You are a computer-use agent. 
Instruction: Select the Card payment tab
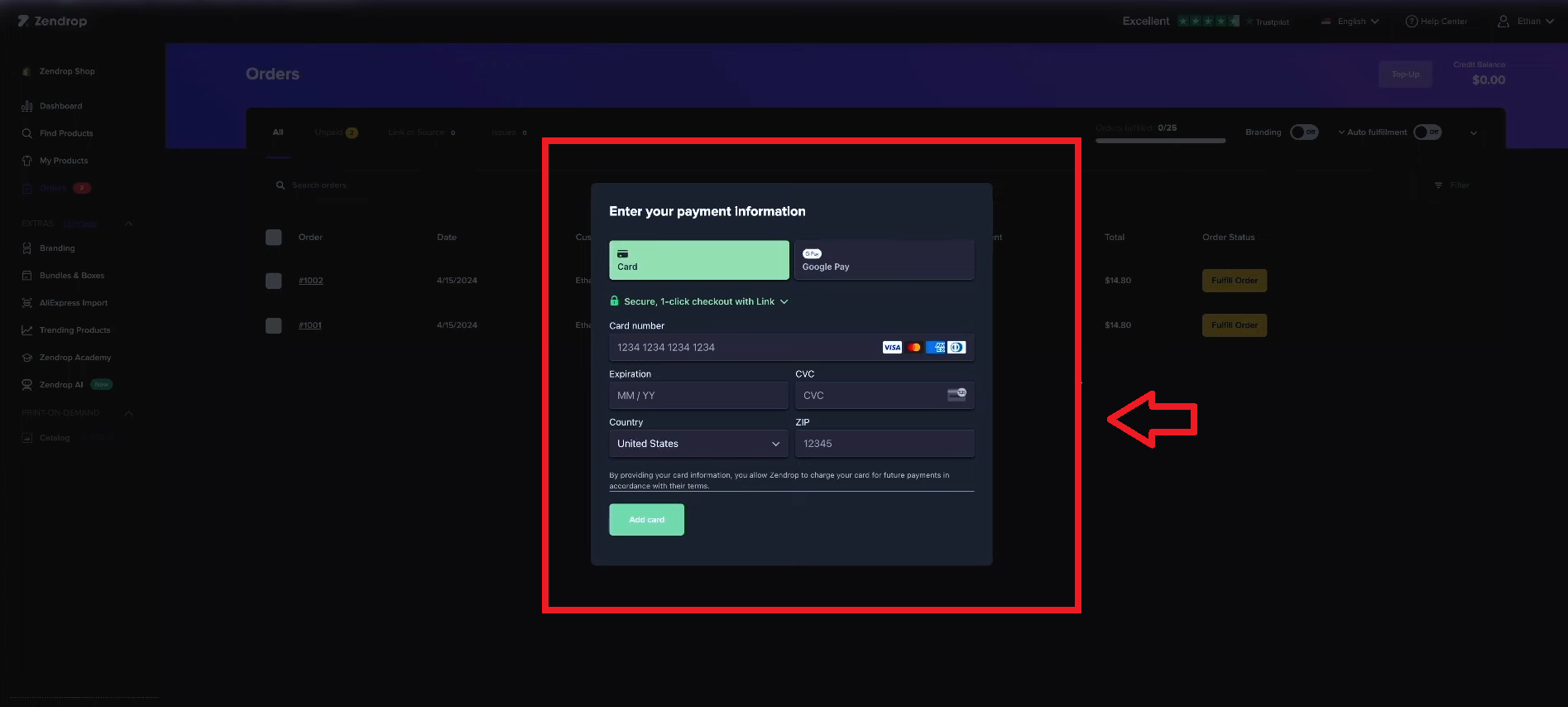pos(699,260)
